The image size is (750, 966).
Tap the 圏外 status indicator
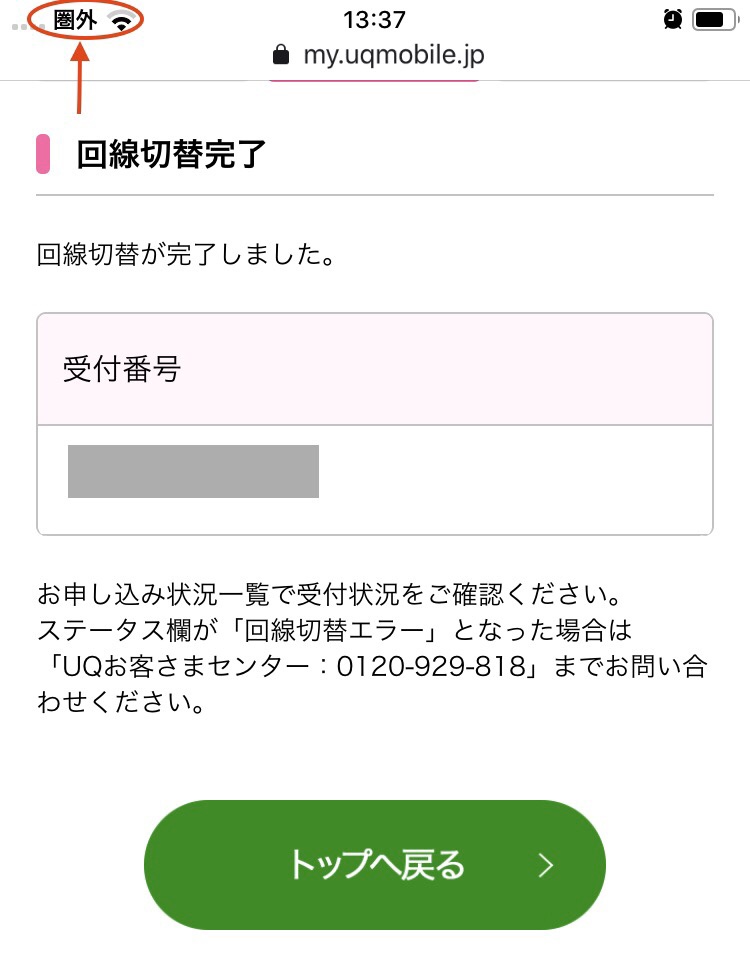pos(75,20)
